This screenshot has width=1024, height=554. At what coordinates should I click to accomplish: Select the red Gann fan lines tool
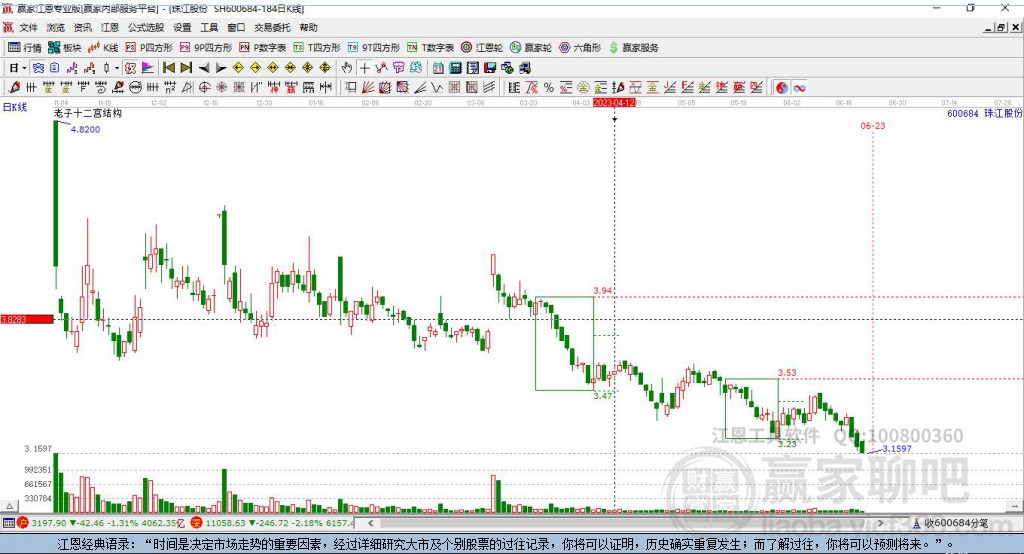click(x=368, y=88)
